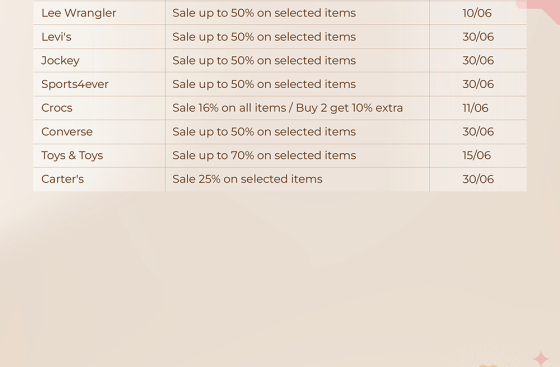Select the Carter's brand name

tap(62, 179)
